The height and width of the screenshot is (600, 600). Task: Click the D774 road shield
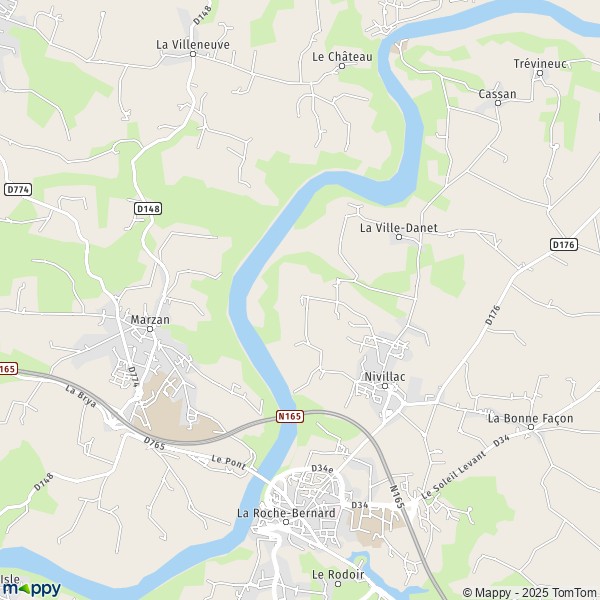click(18, 189)
